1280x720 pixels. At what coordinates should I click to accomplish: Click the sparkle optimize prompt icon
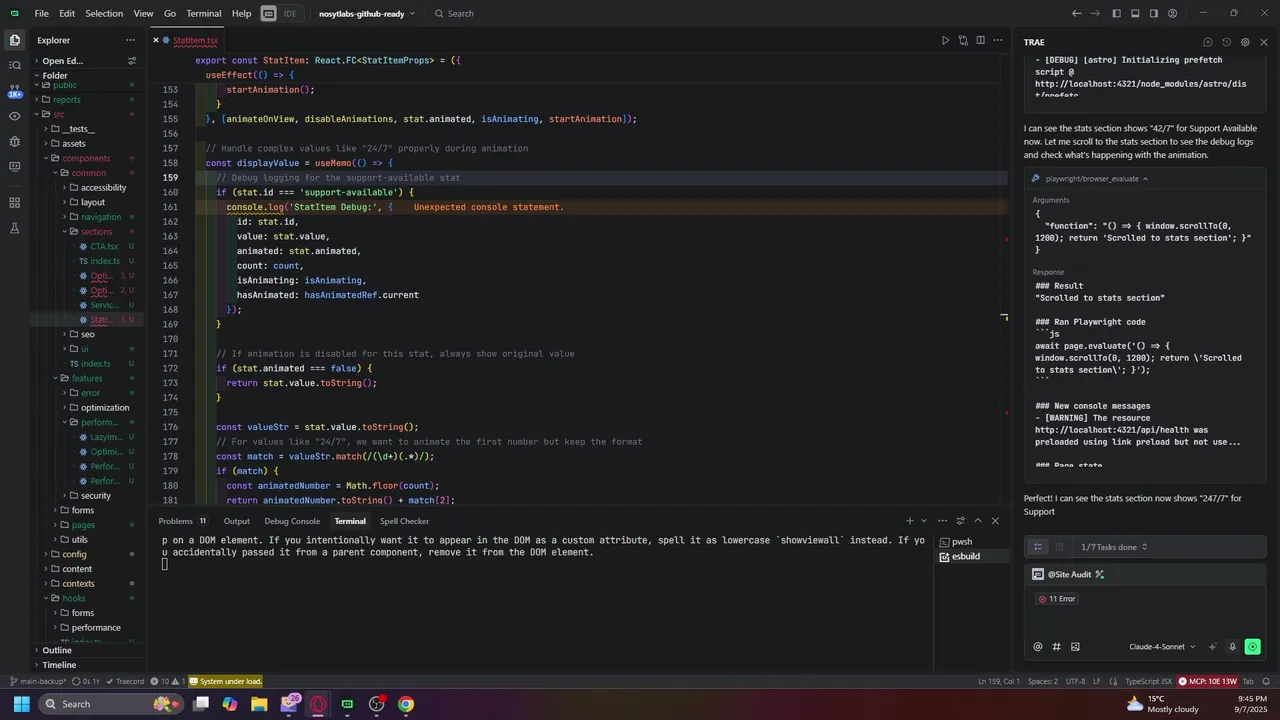1213,647
